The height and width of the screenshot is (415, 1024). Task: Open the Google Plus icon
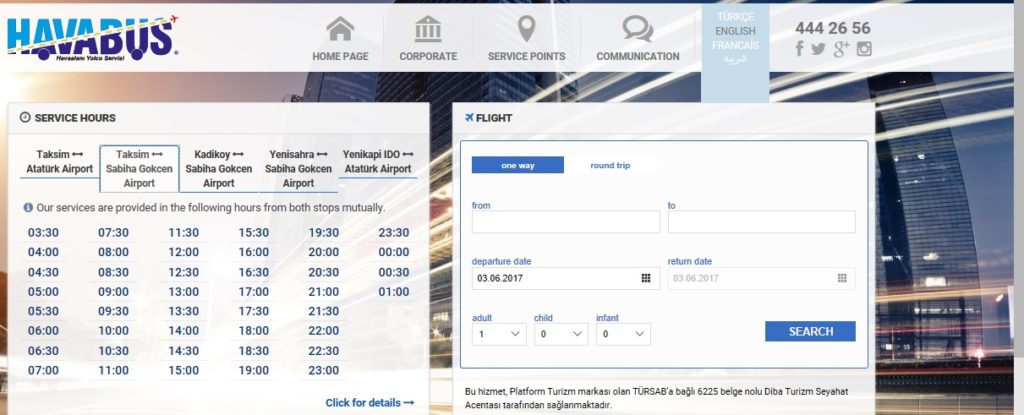click(841, 49)
